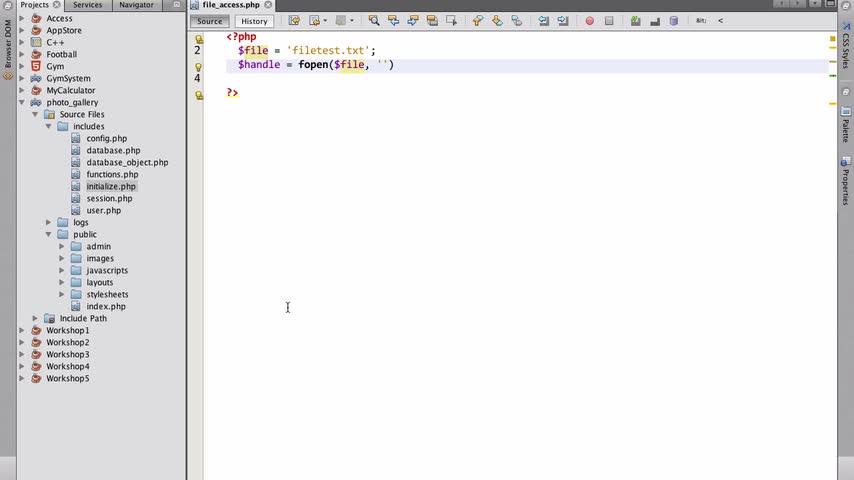Select index.php in public folder
The height and width of the screenshot is (480, 854).
106,306
